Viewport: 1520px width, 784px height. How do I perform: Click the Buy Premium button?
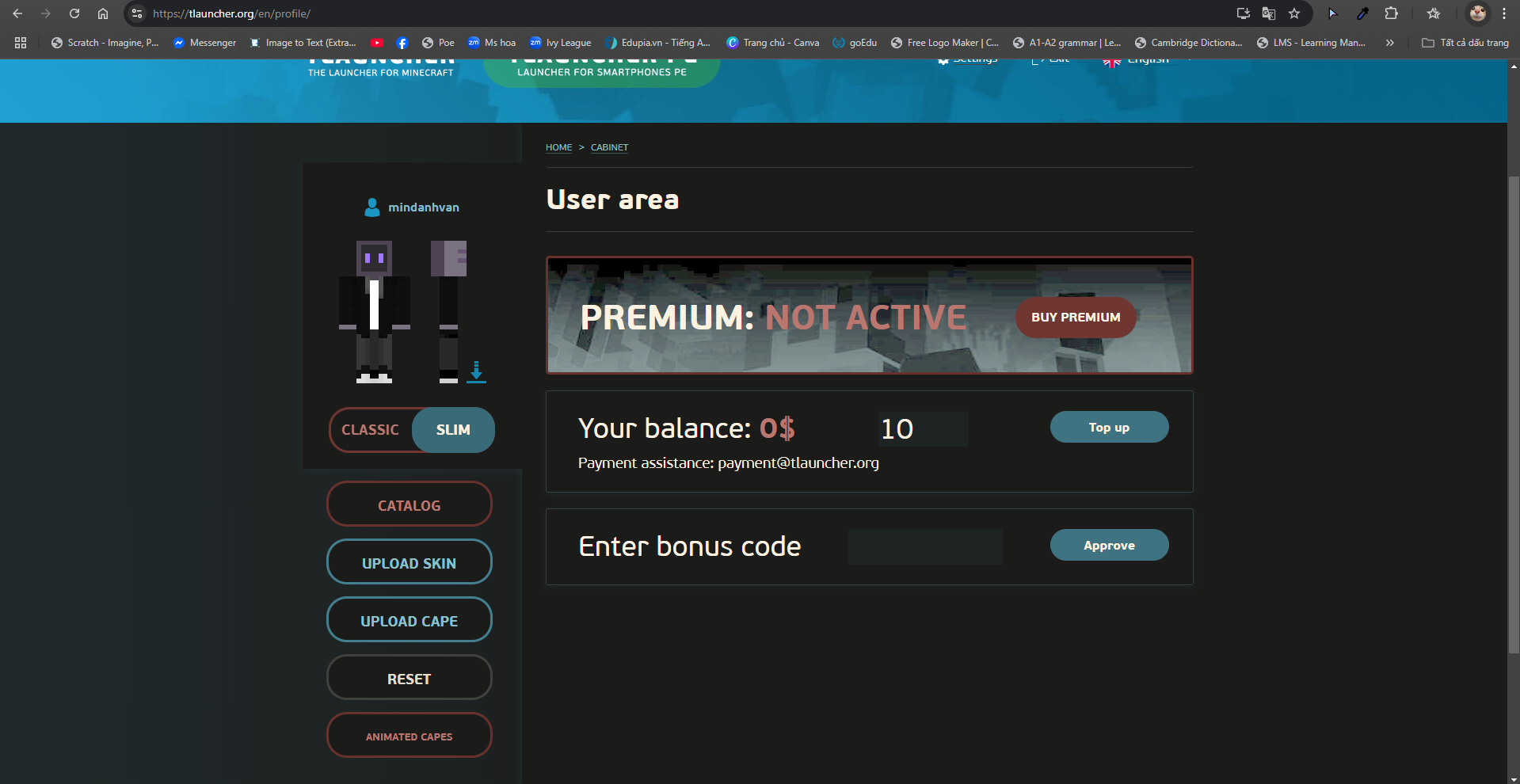point(1076,318)
